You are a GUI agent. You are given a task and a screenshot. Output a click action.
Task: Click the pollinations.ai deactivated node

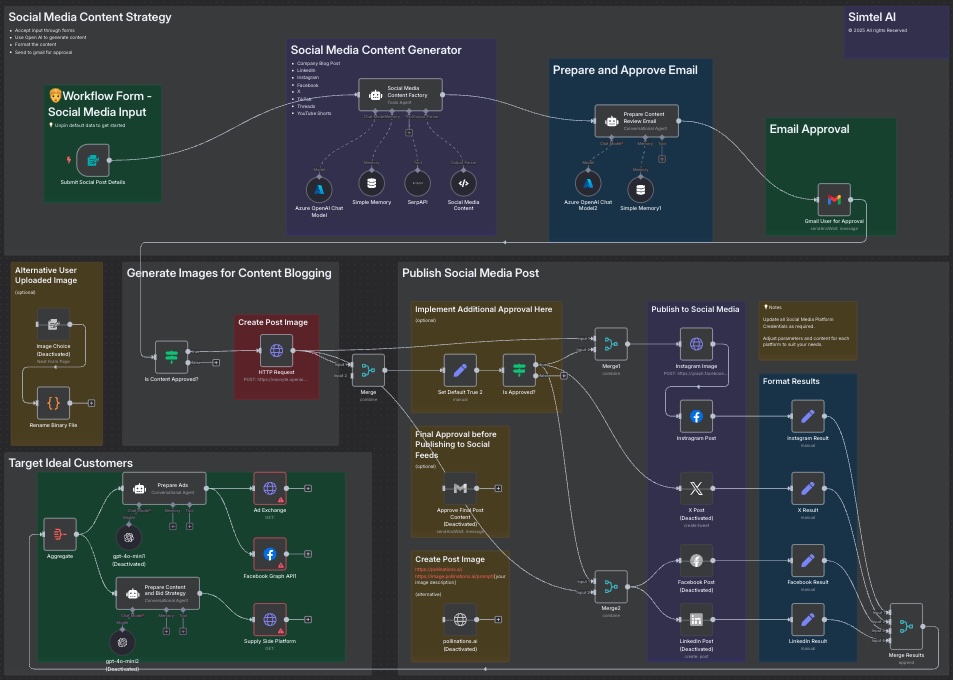click(x=460, y=619)
